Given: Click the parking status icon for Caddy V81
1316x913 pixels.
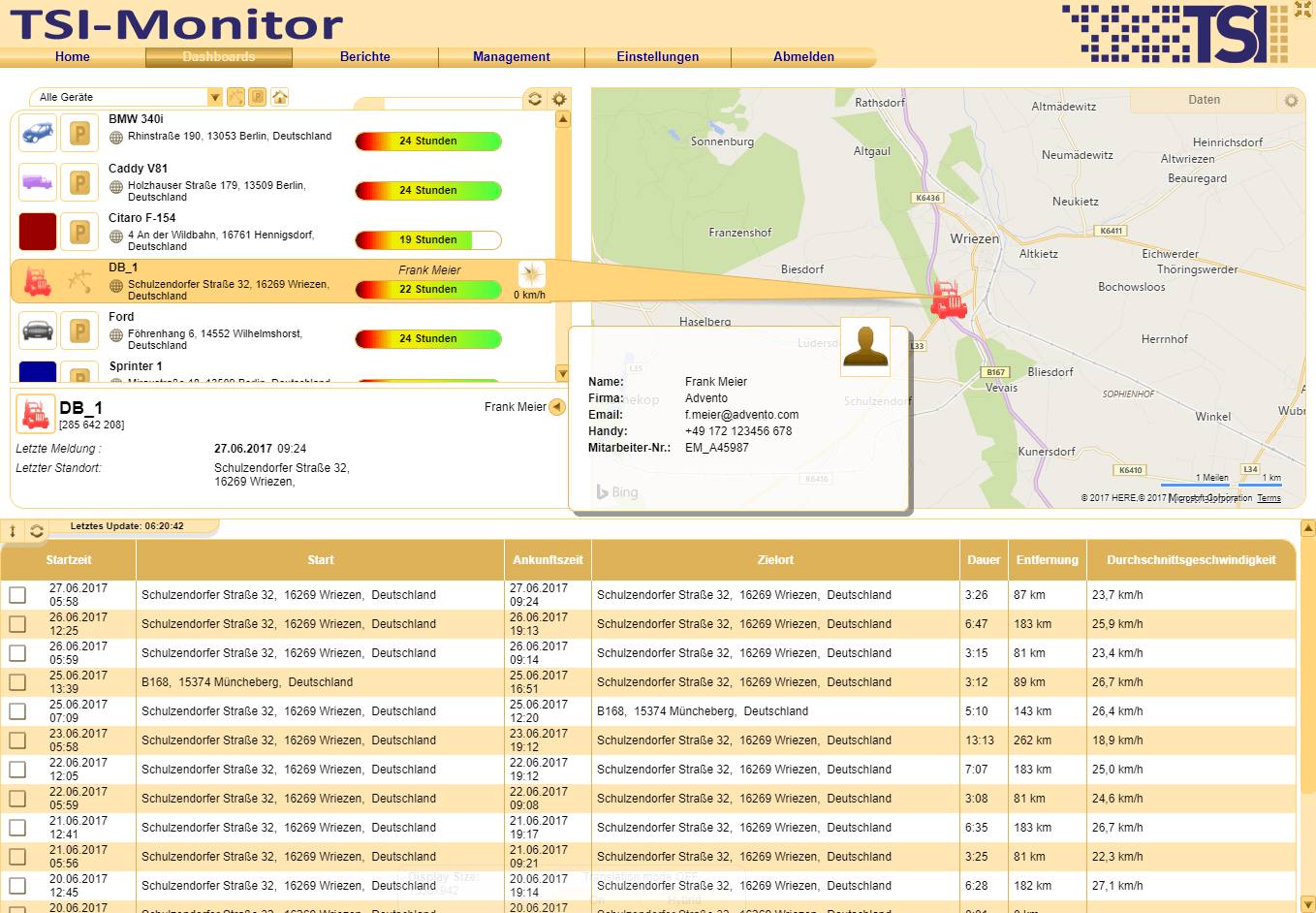Looking at the screenshot, I should 79,182.
